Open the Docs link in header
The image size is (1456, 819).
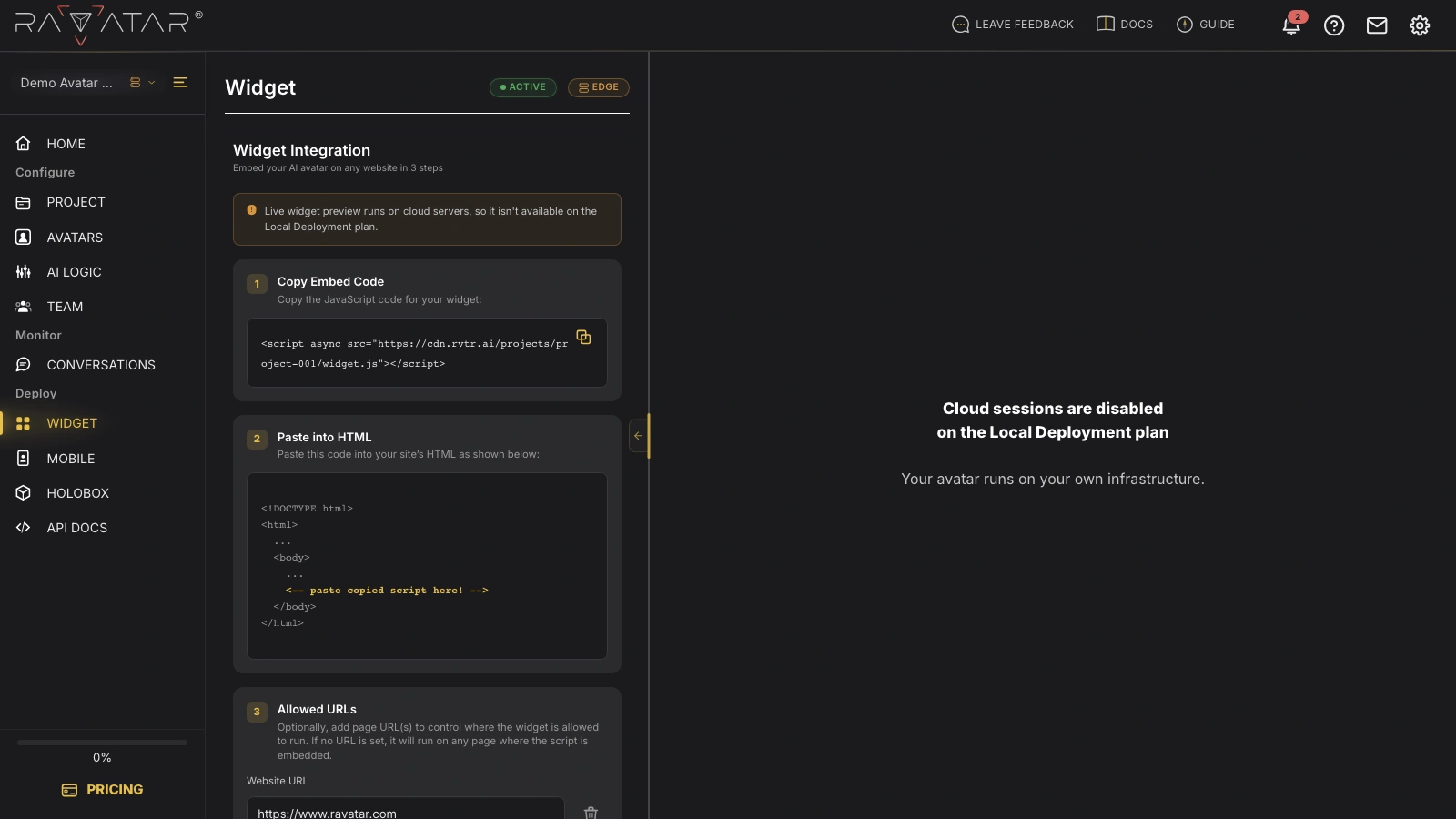(x=1125, y=25)
